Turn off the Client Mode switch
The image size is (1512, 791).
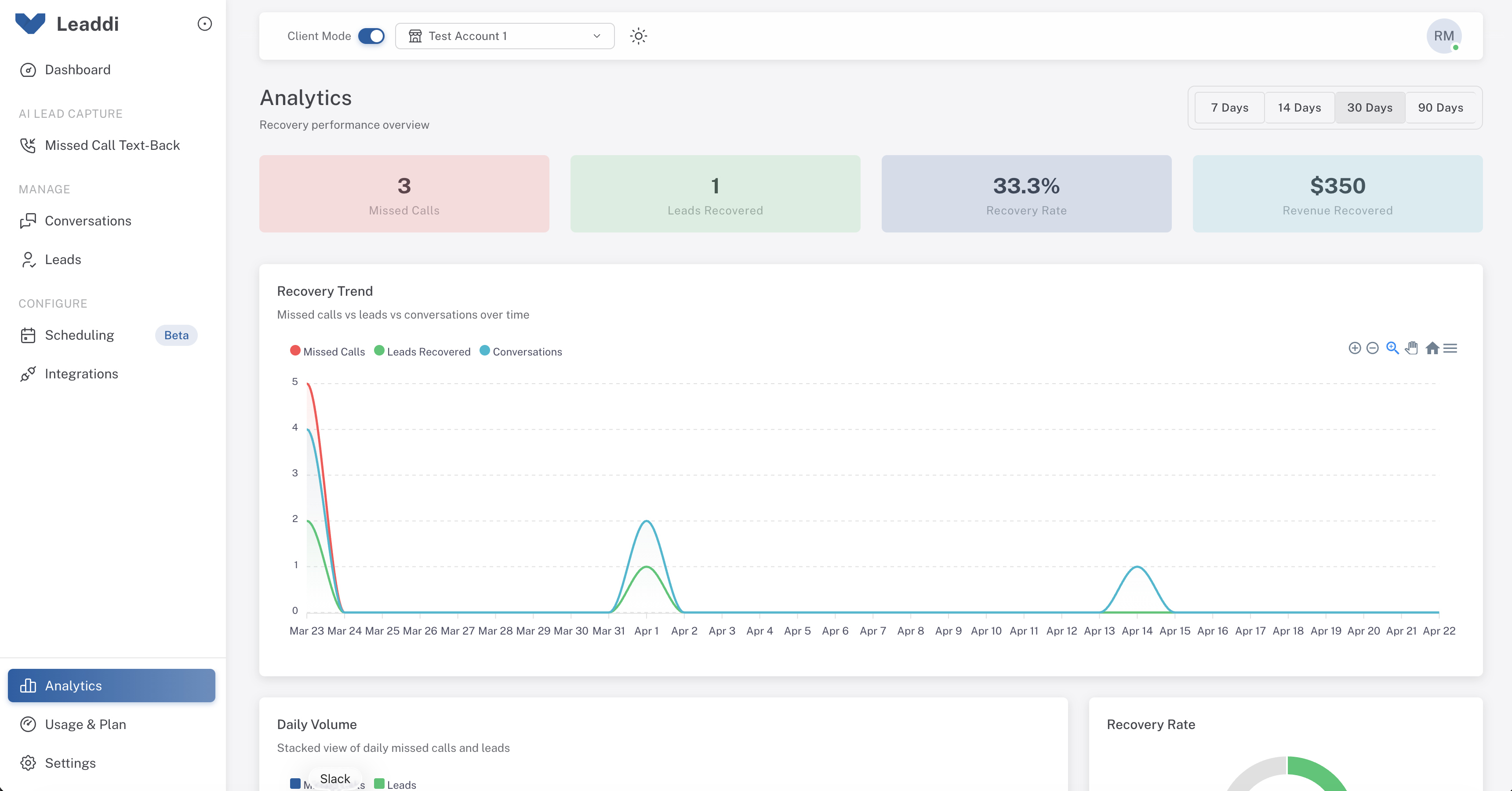[x=371, y=36]
